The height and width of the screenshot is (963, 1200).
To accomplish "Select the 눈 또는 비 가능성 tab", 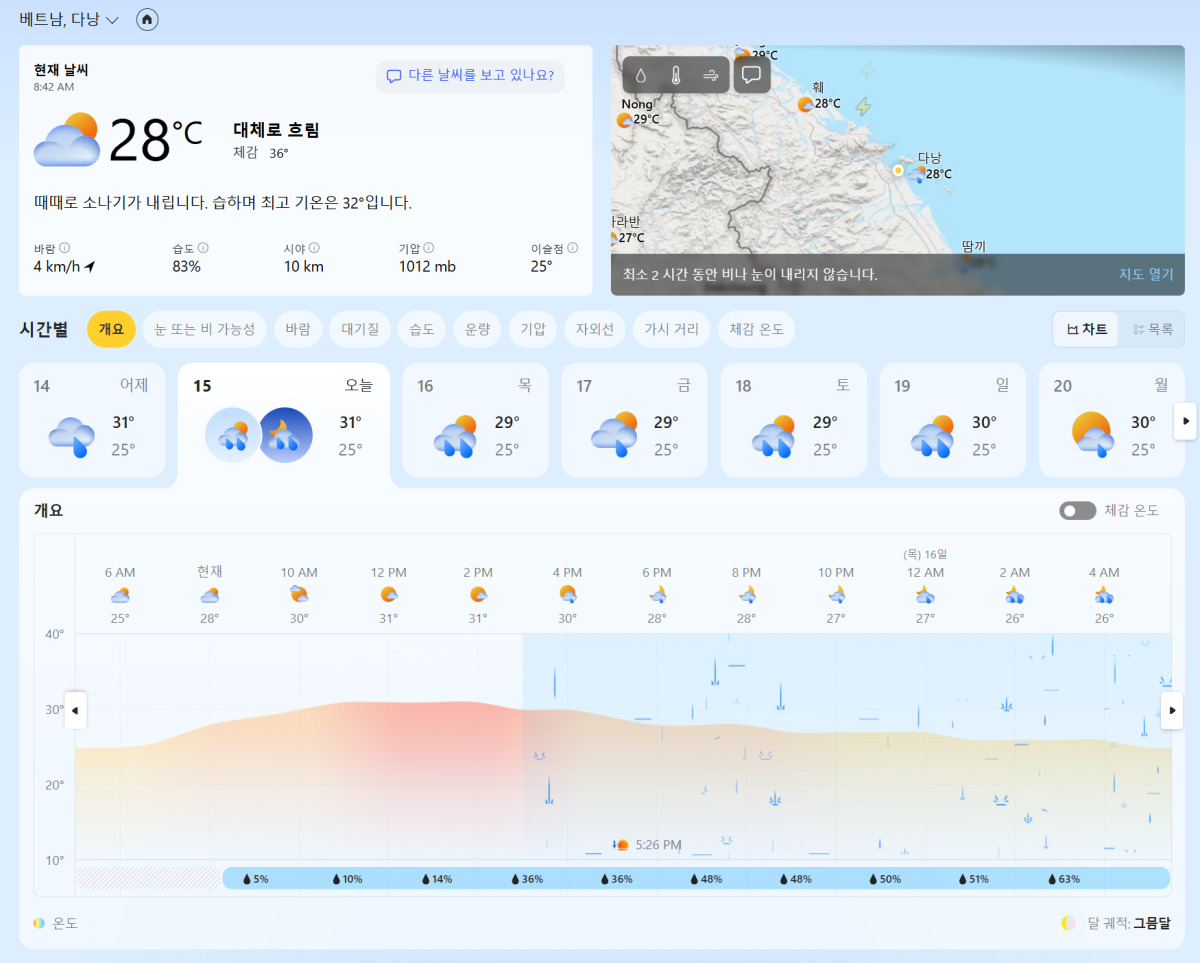I will pos(204,329).
